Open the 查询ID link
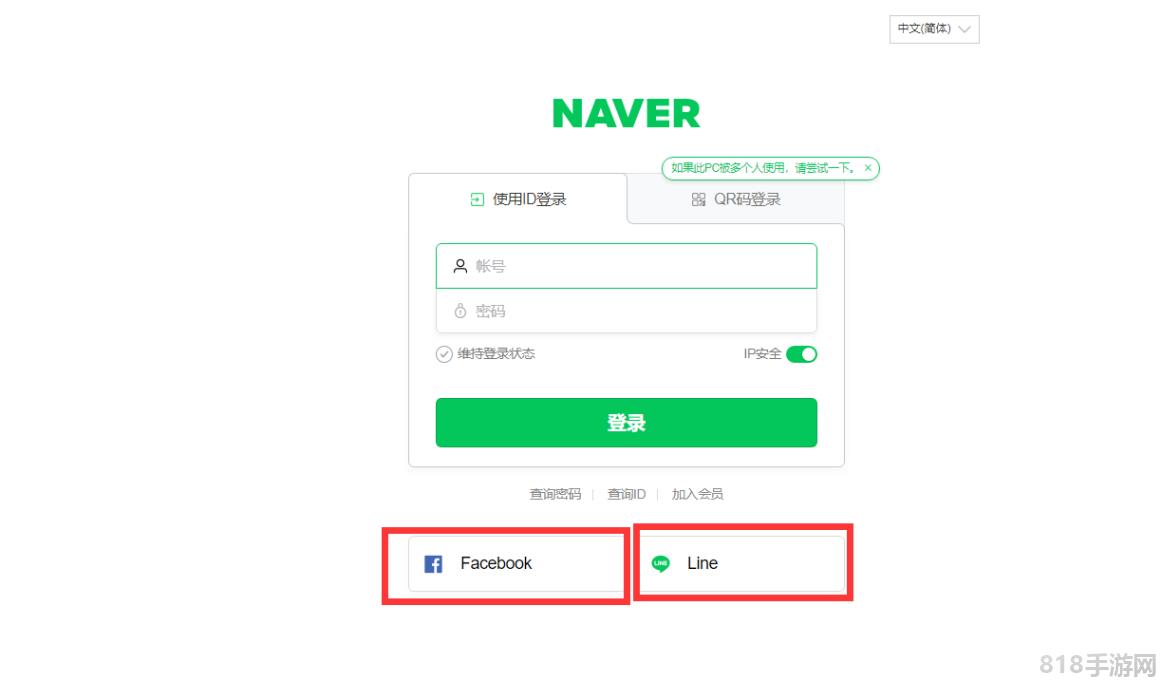 tap(626, 494)
